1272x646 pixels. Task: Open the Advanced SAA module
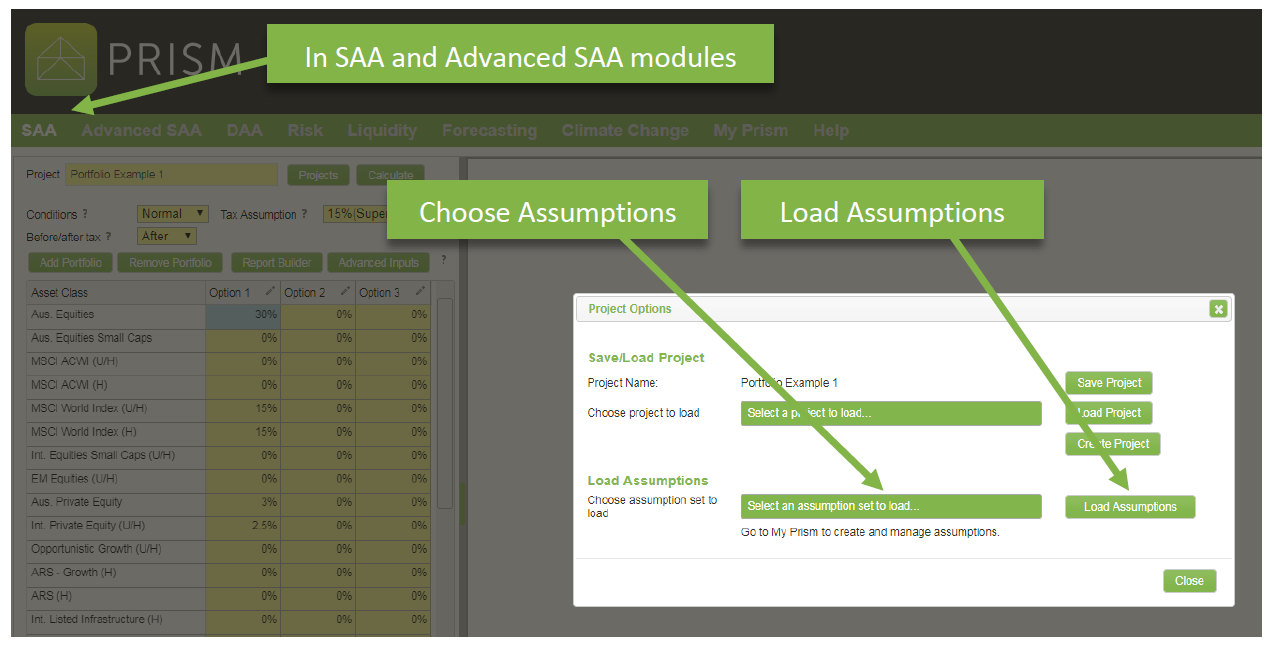(x=141, y=130)
